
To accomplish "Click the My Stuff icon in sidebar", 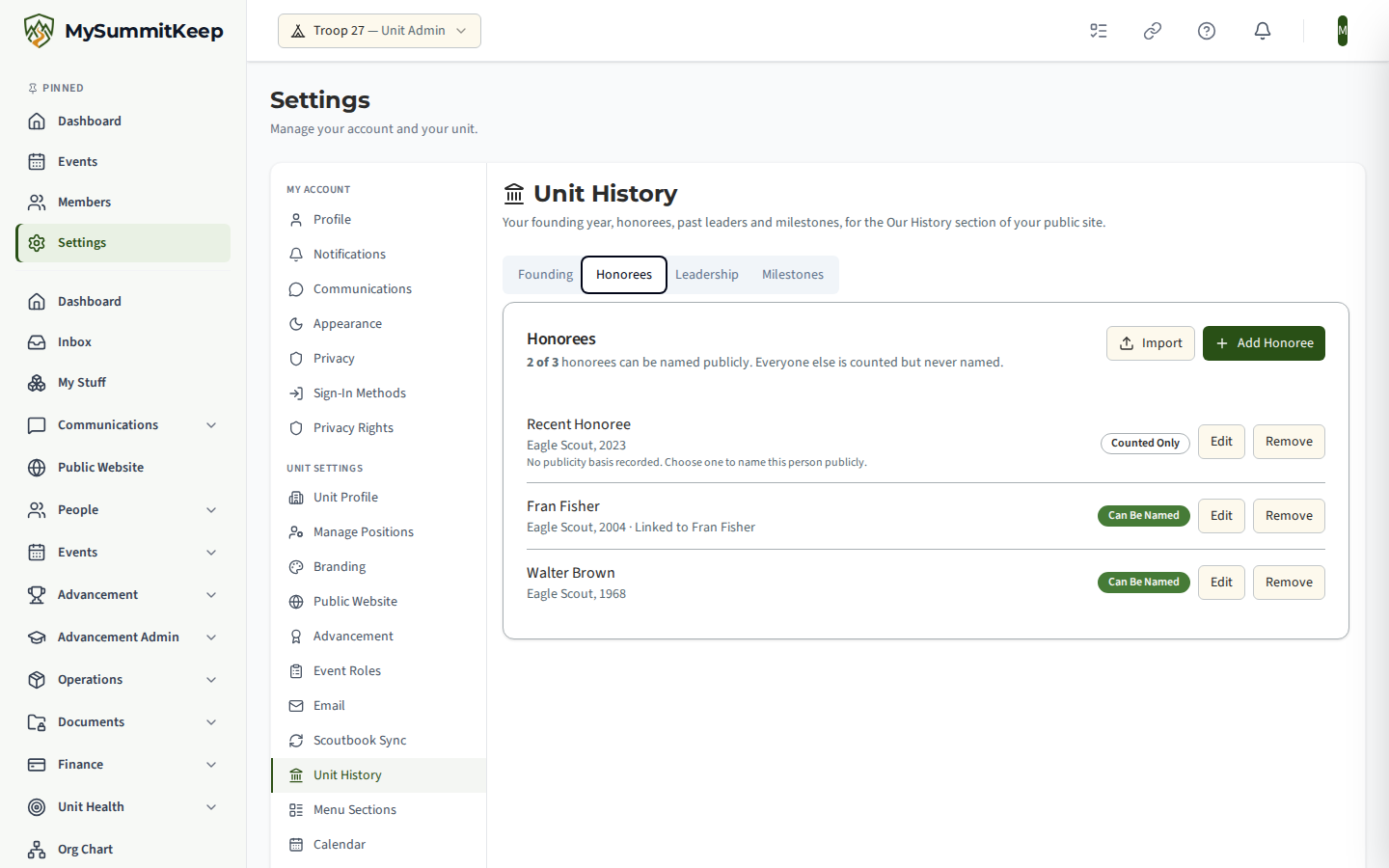I will tap(37, 383).
